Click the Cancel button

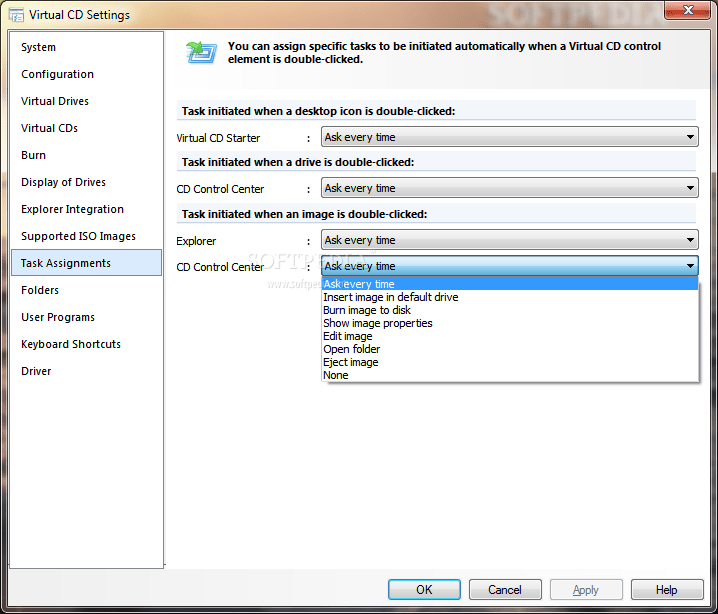pos(505,590)
